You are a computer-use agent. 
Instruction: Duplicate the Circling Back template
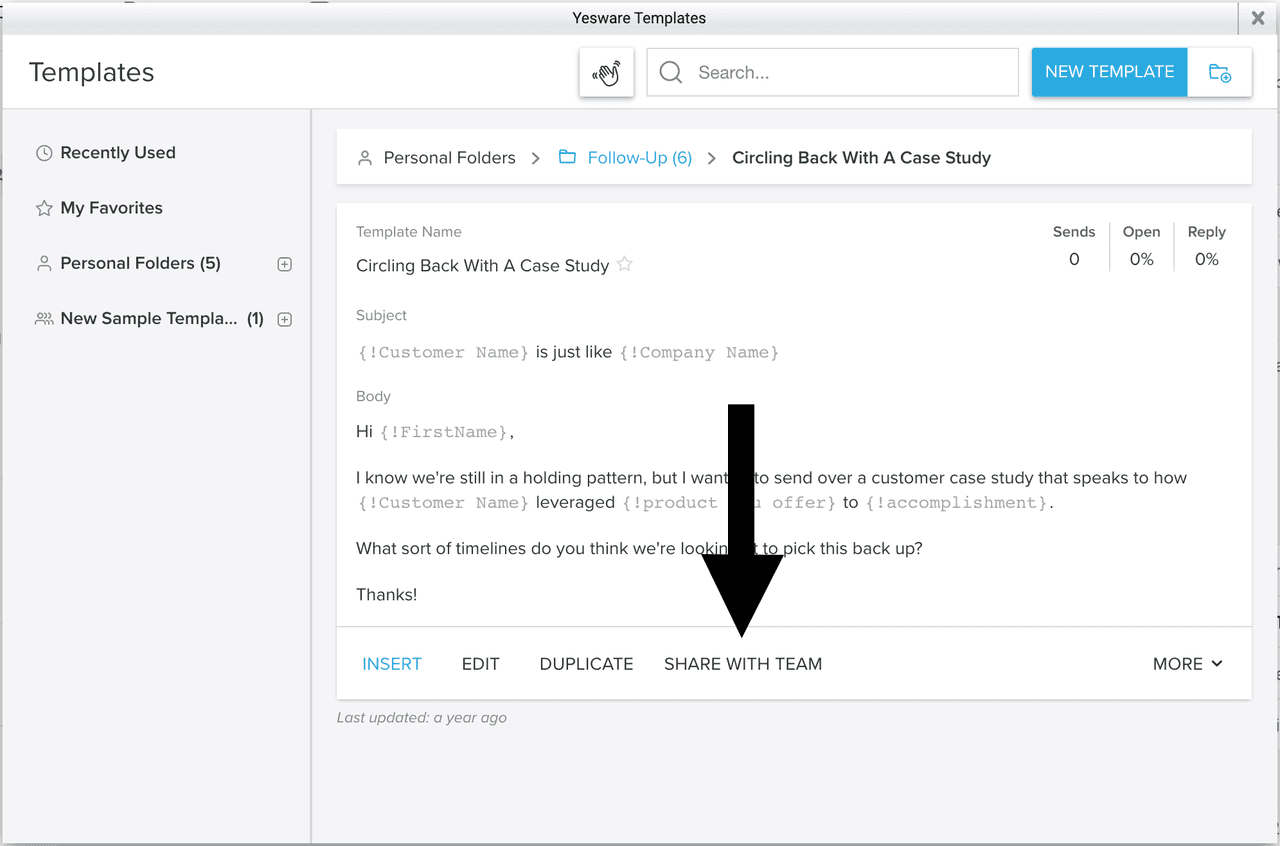point(586,664)
